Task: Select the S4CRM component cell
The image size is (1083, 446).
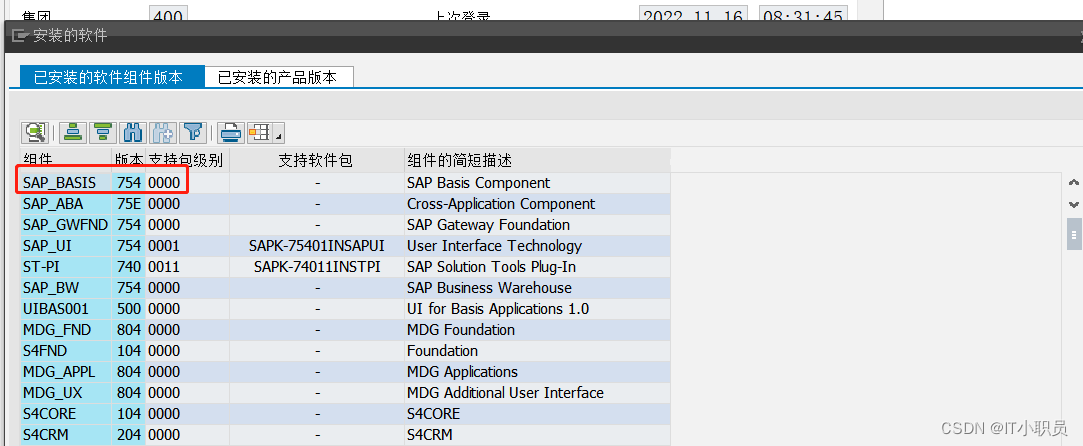Action: pyautogui.click(x=66, y=435)
